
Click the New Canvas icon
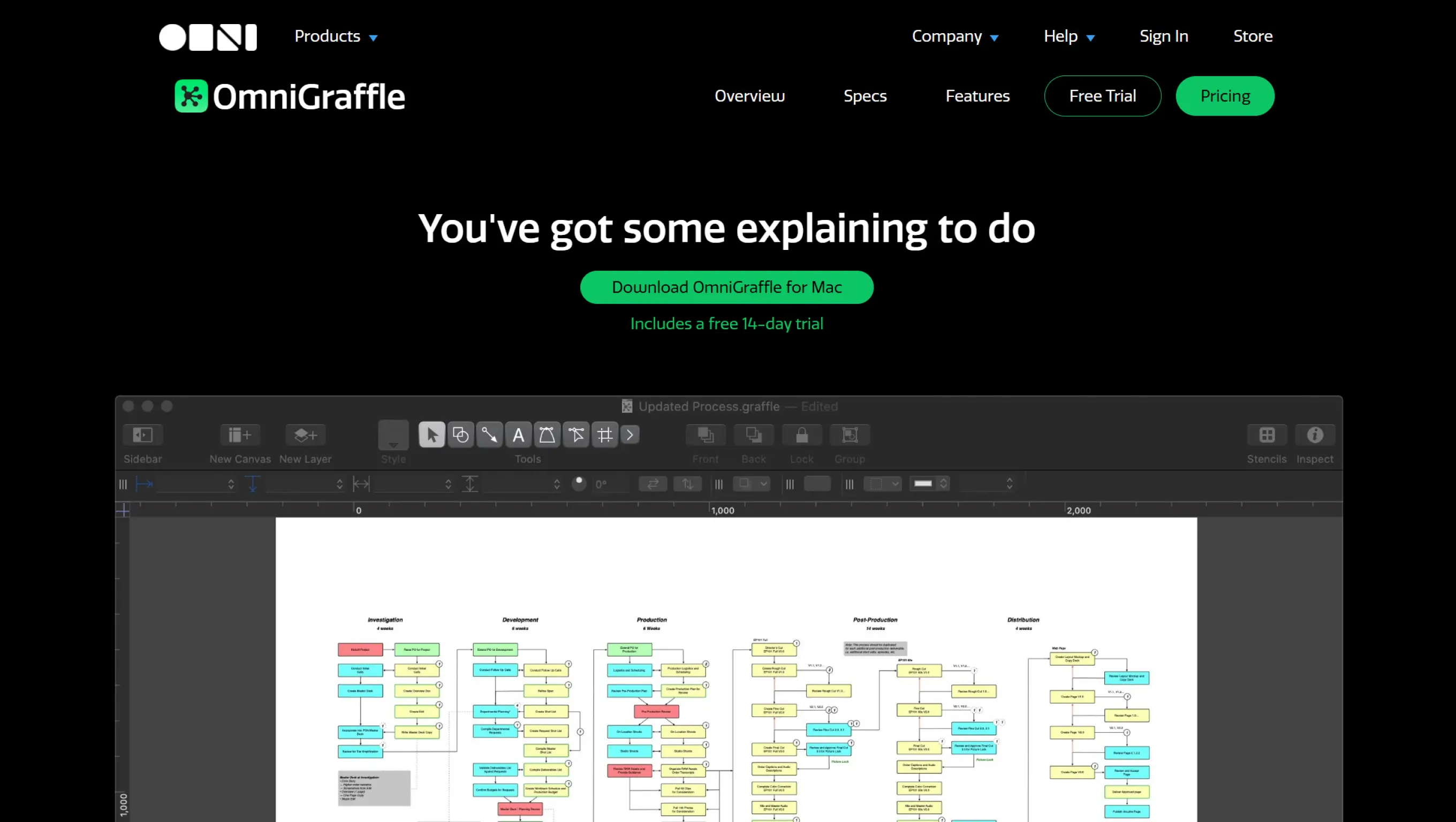[x=240, y=435]
